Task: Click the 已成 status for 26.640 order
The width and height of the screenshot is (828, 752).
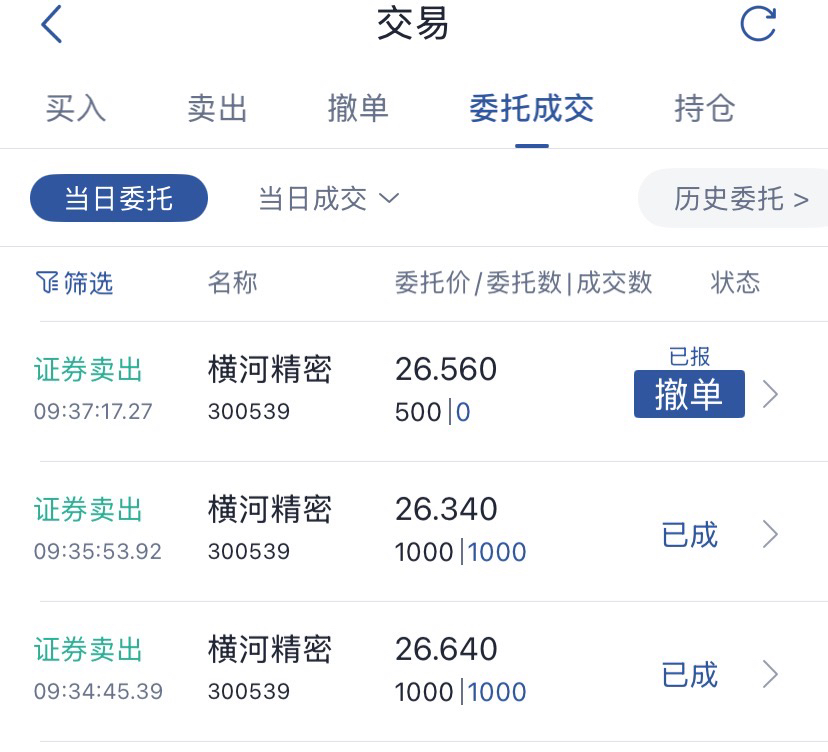Action: point(690,674)
